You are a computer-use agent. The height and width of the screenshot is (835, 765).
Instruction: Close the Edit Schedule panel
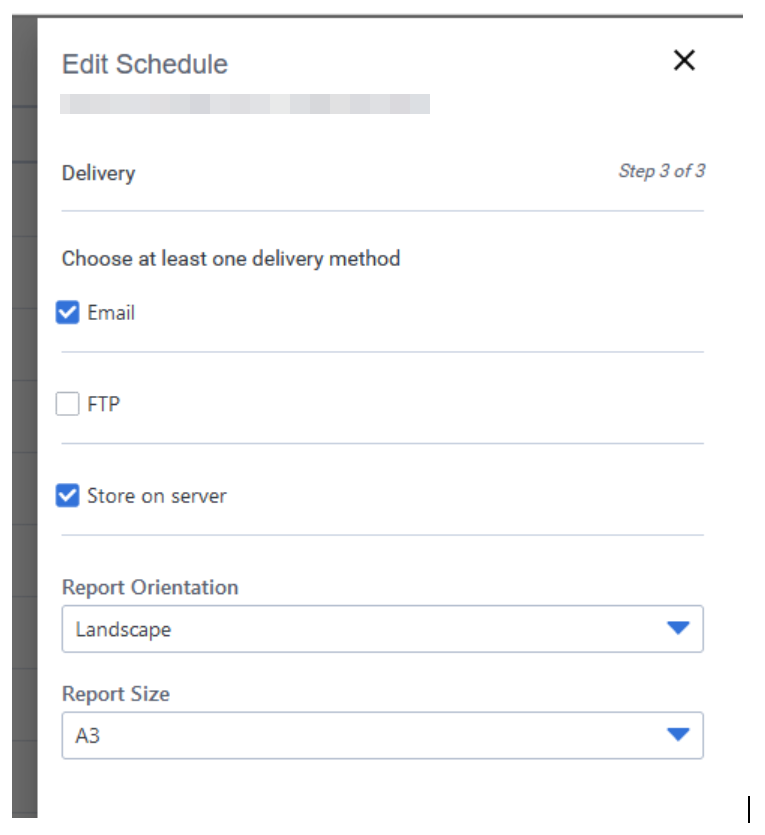tap(684, 61)
